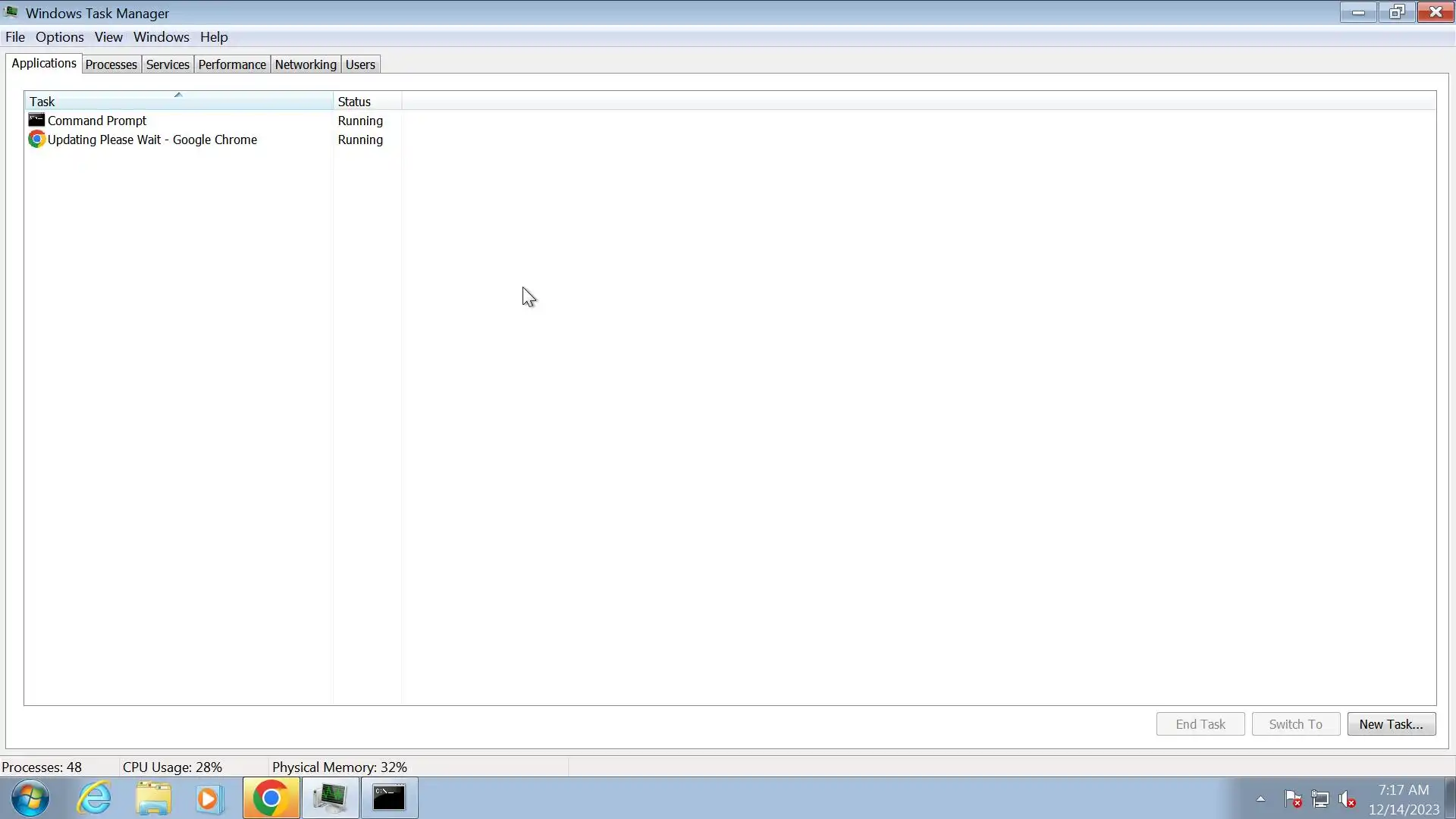Sort list by Task column header
This screenshot has width=1456, height=819.
[178, 102]
